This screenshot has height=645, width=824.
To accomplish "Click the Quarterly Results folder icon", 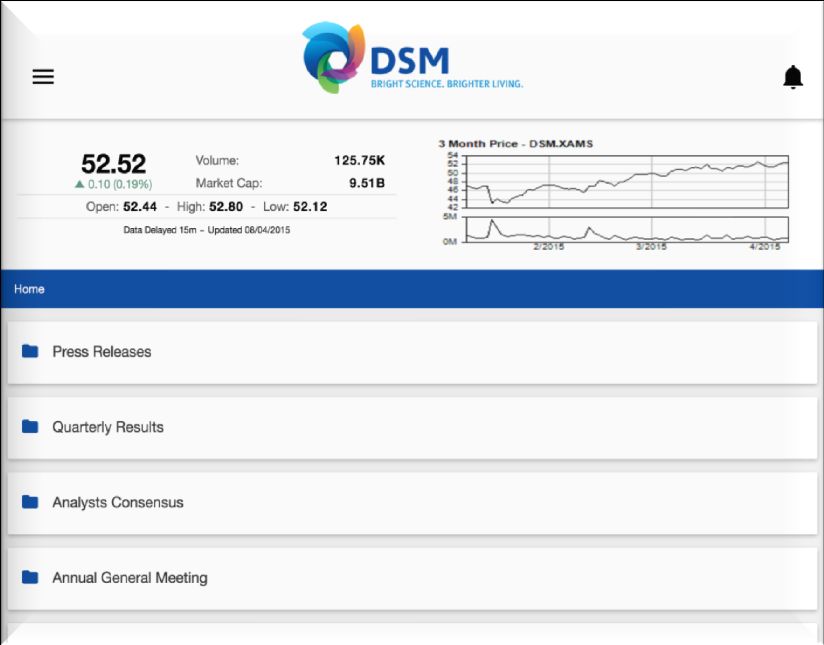I will tap(30, 426).
